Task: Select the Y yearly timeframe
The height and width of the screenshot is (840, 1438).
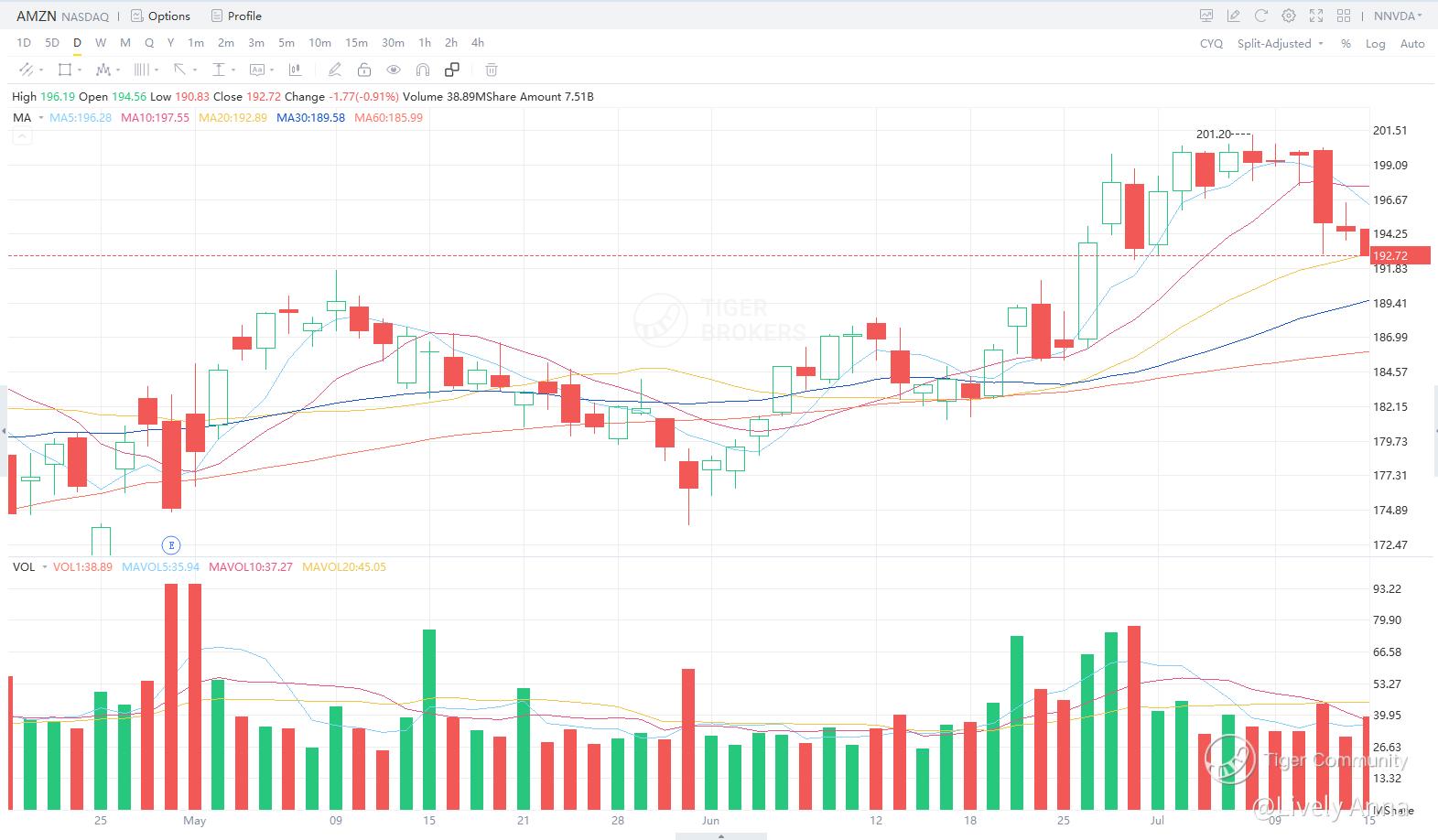Action: click(x=171, y=43)
